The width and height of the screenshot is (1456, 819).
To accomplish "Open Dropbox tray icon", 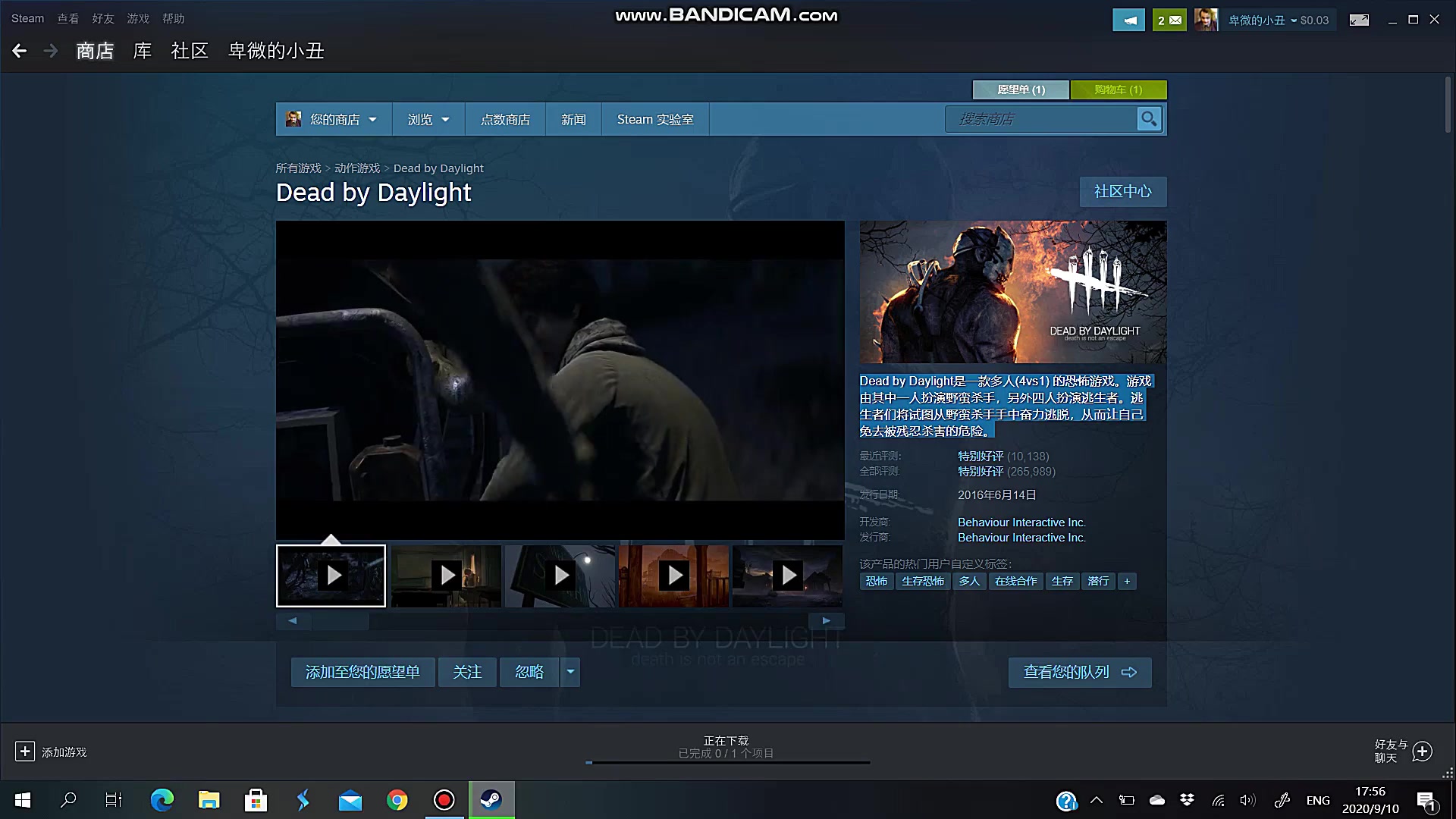I will coord(1187,800).
